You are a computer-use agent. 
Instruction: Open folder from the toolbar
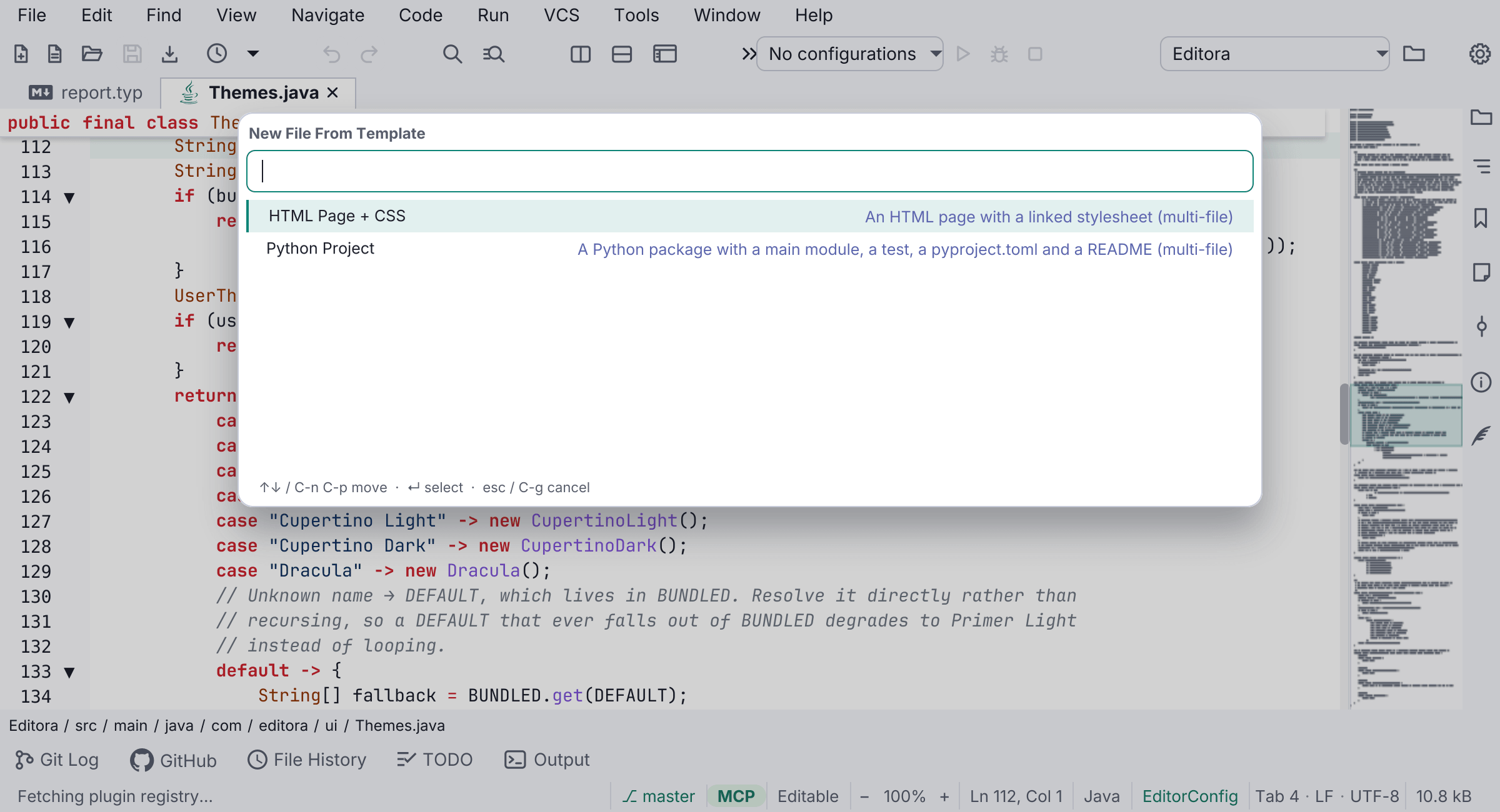tap(92, 54)
